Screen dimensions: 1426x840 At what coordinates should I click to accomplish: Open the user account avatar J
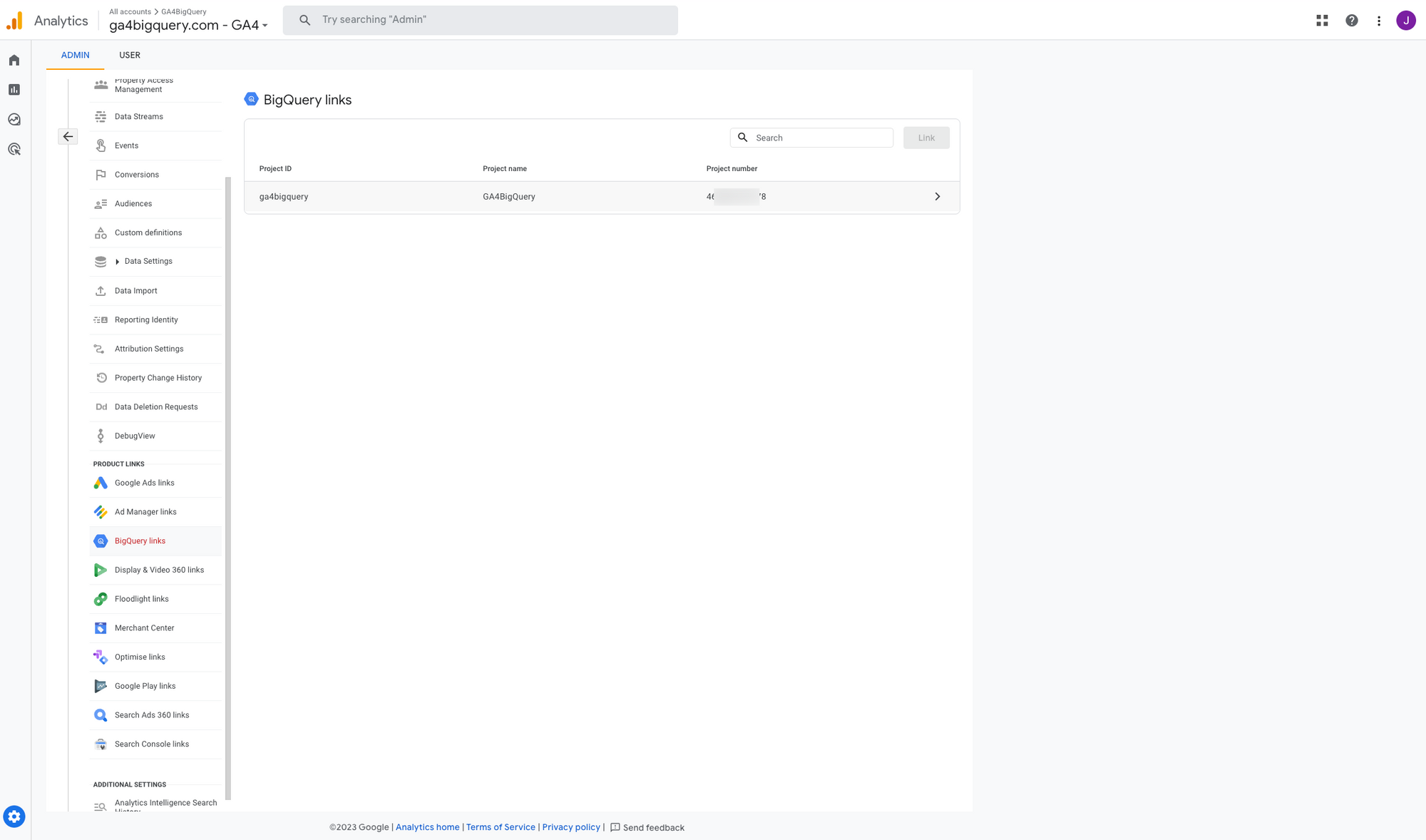tap(1405, 21)
